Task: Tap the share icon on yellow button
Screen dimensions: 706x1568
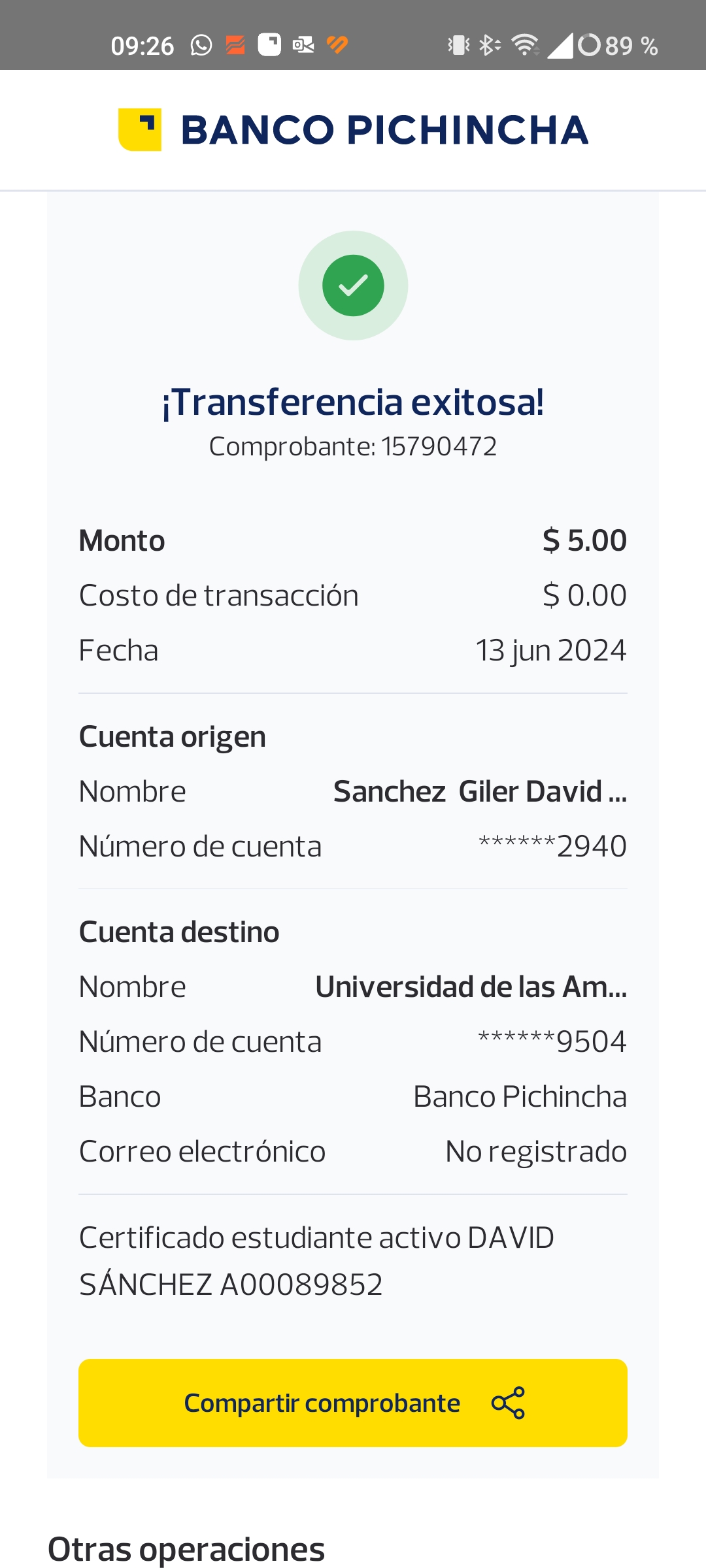Action: tap(508, 1403)
